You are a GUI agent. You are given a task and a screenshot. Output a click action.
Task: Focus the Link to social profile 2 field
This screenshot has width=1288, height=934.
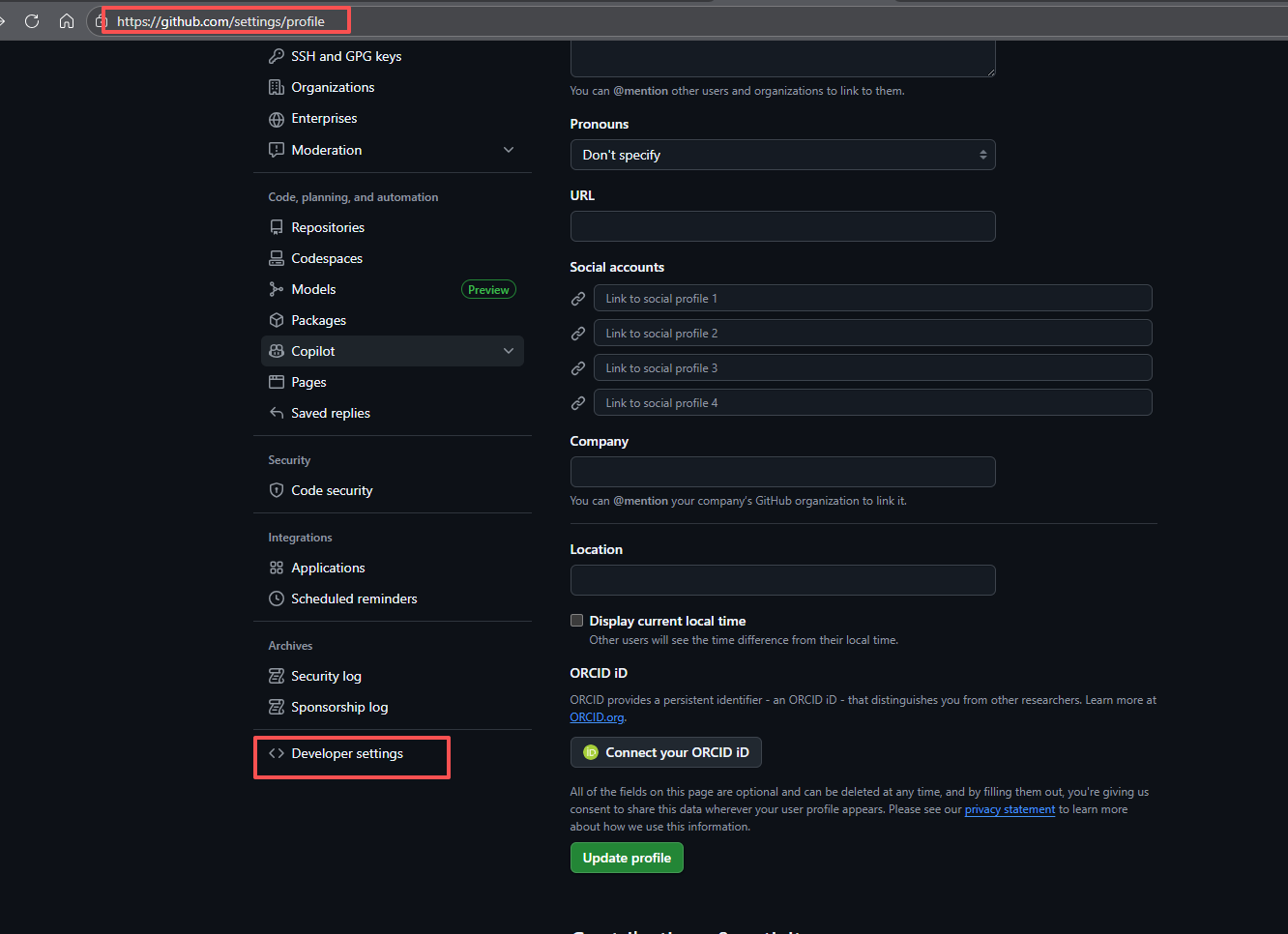873,333
